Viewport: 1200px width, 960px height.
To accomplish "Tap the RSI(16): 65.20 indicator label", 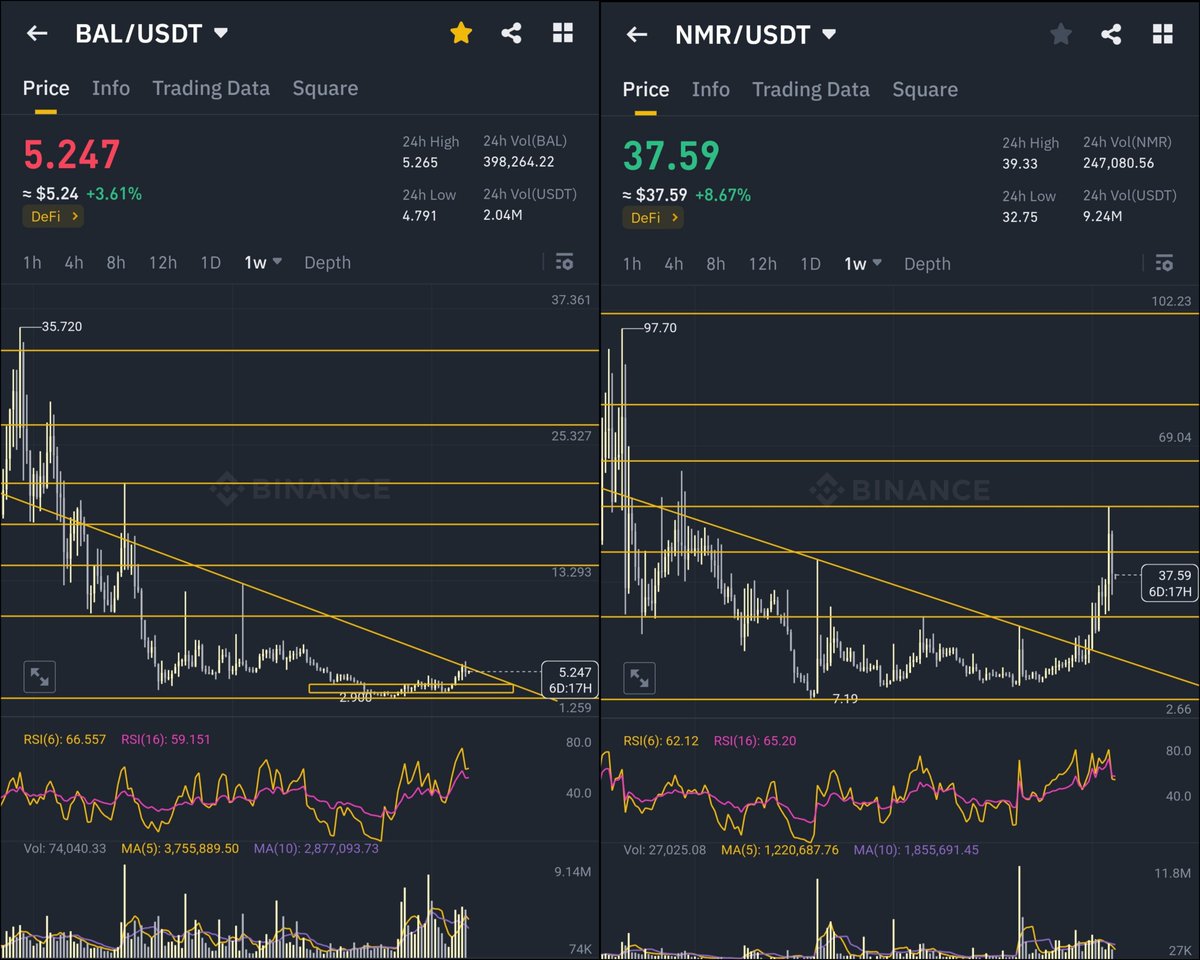I will pos(755,741).
